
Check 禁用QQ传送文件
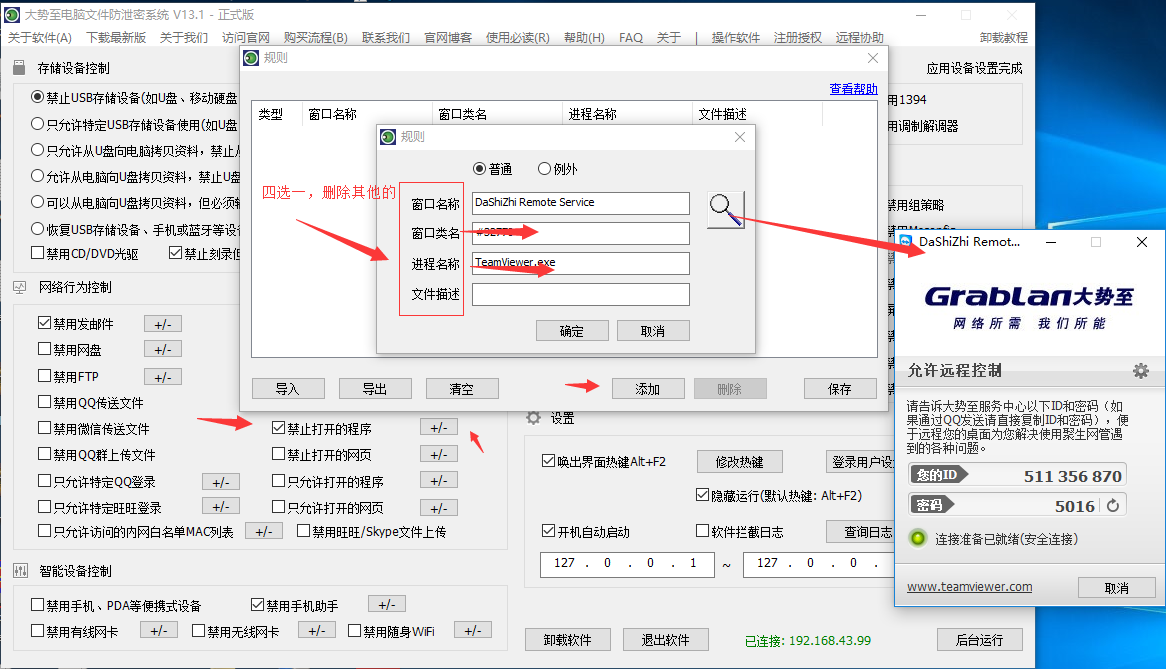coord(45,401)
